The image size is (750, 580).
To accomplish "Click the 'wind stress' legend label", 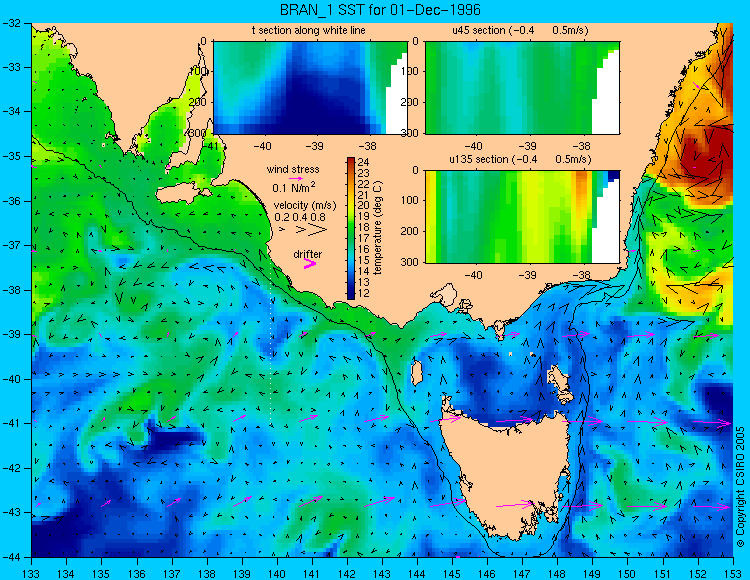I will pyautogui.click(x=293, y=169).
